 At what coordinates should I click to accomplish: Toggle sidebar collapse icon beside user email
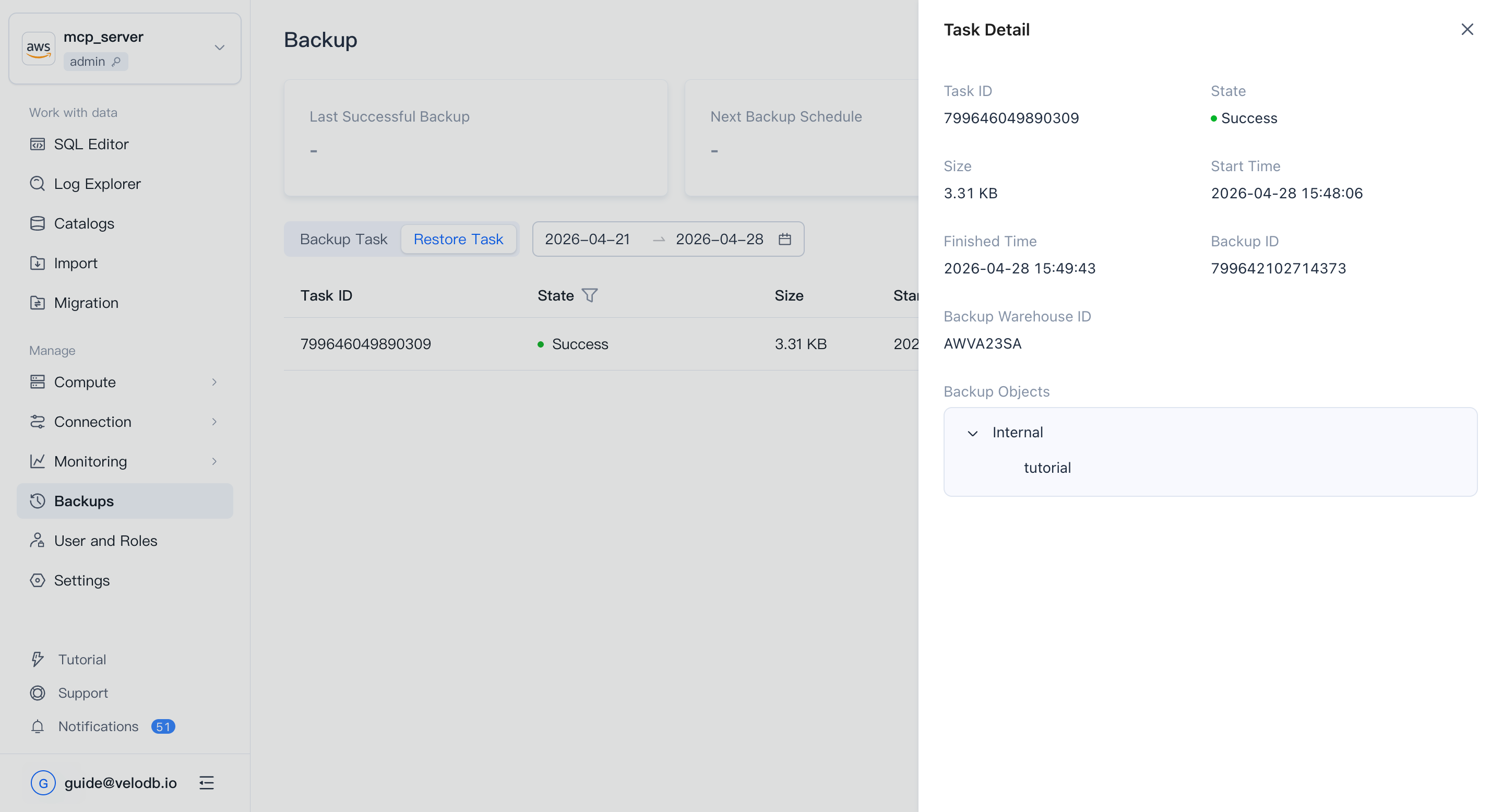pyautogui.click(x=207, y=783)
